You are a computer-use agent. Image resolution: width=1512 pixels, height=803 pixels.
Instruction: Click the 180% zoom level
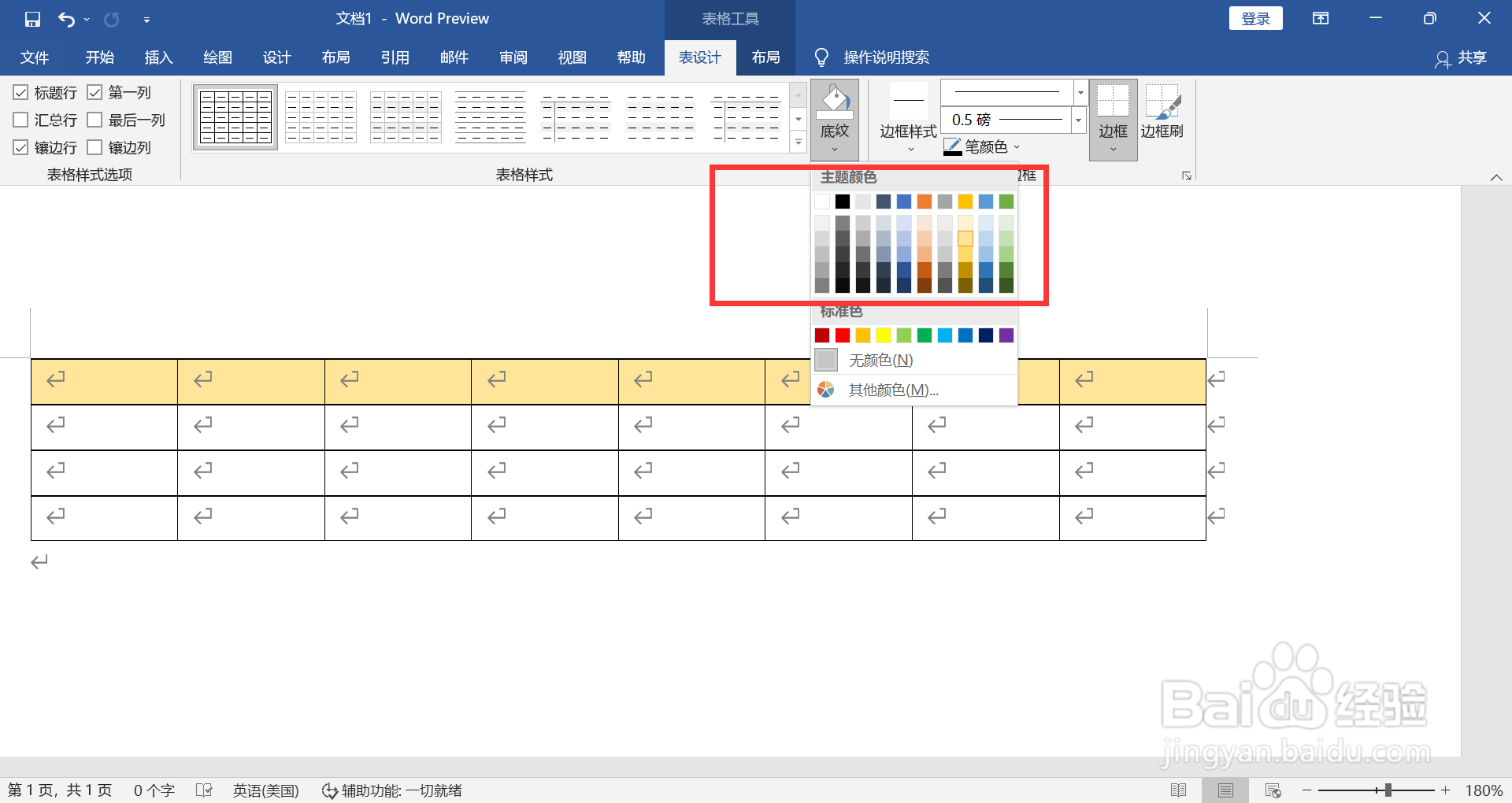coord(1484,790)
